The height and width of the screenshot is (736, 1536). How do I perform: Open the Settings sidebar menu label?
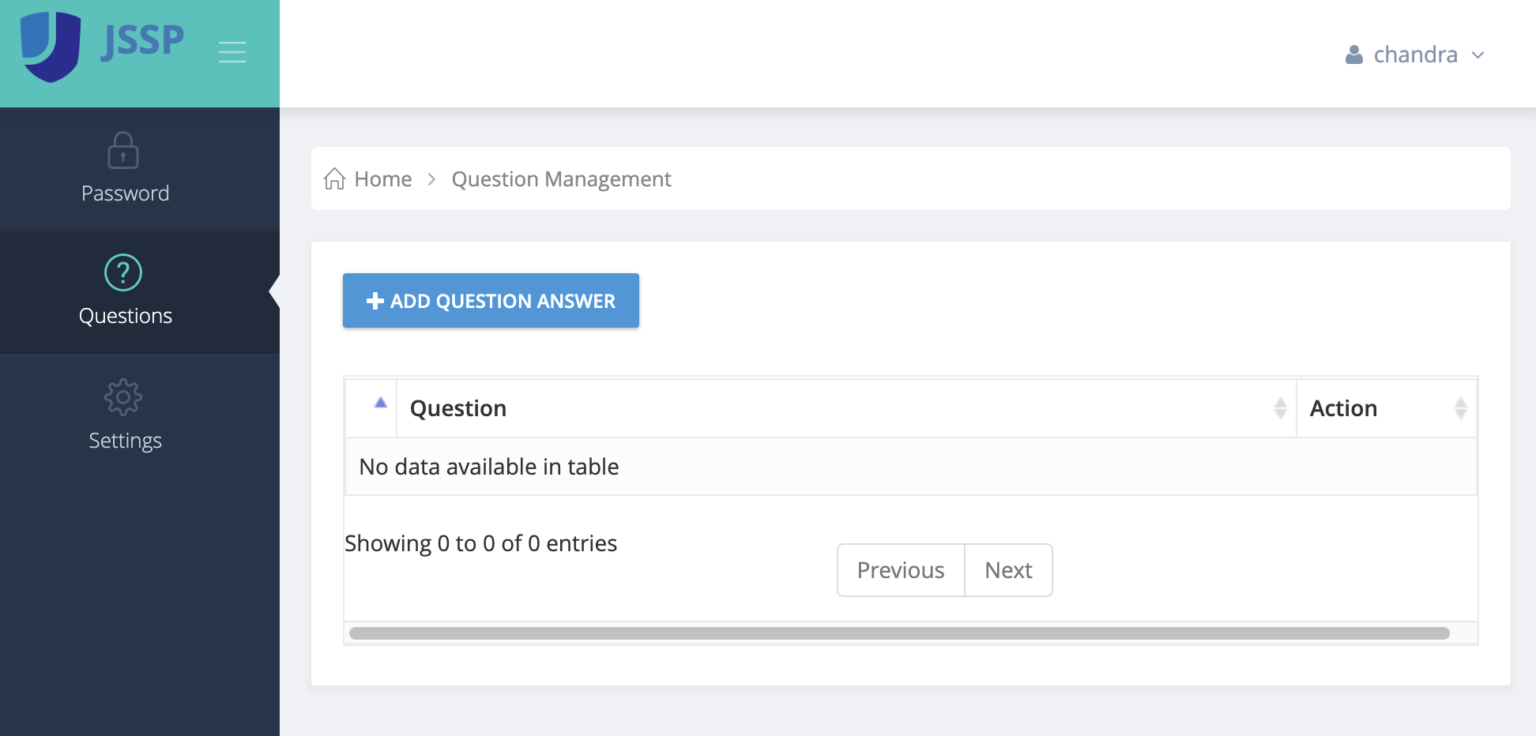pyautogui.click(x=125, y=441)
